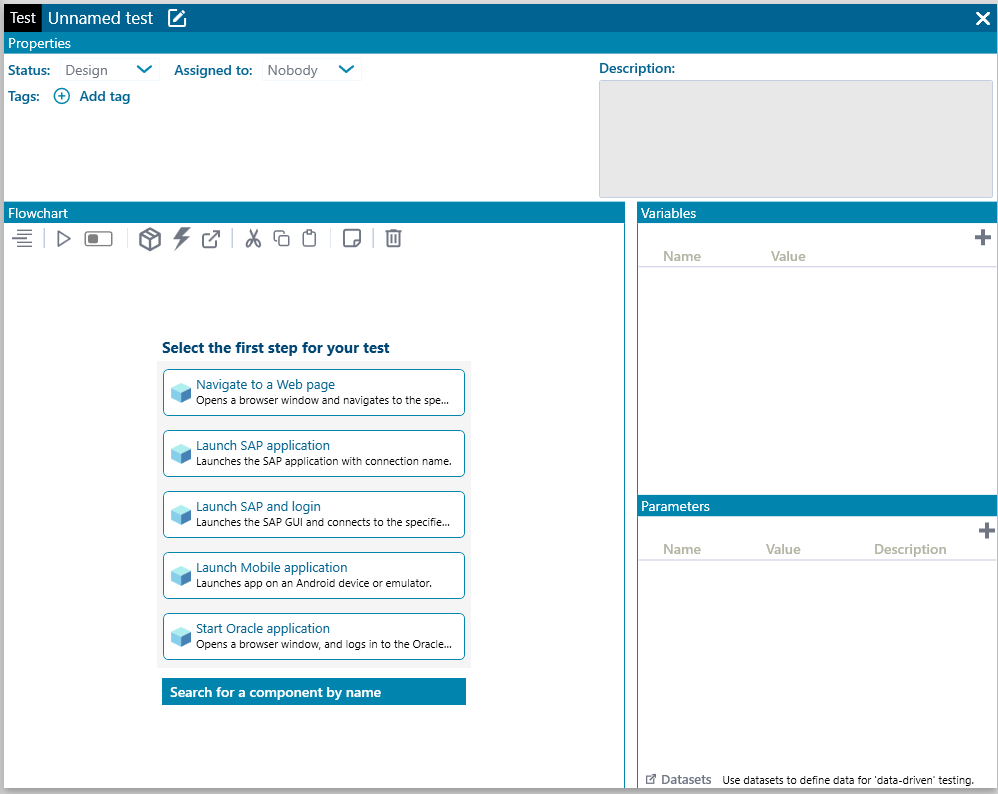998x794 pixels.
Task: Click the rename test pencil icon
Action: click(177, 18)
